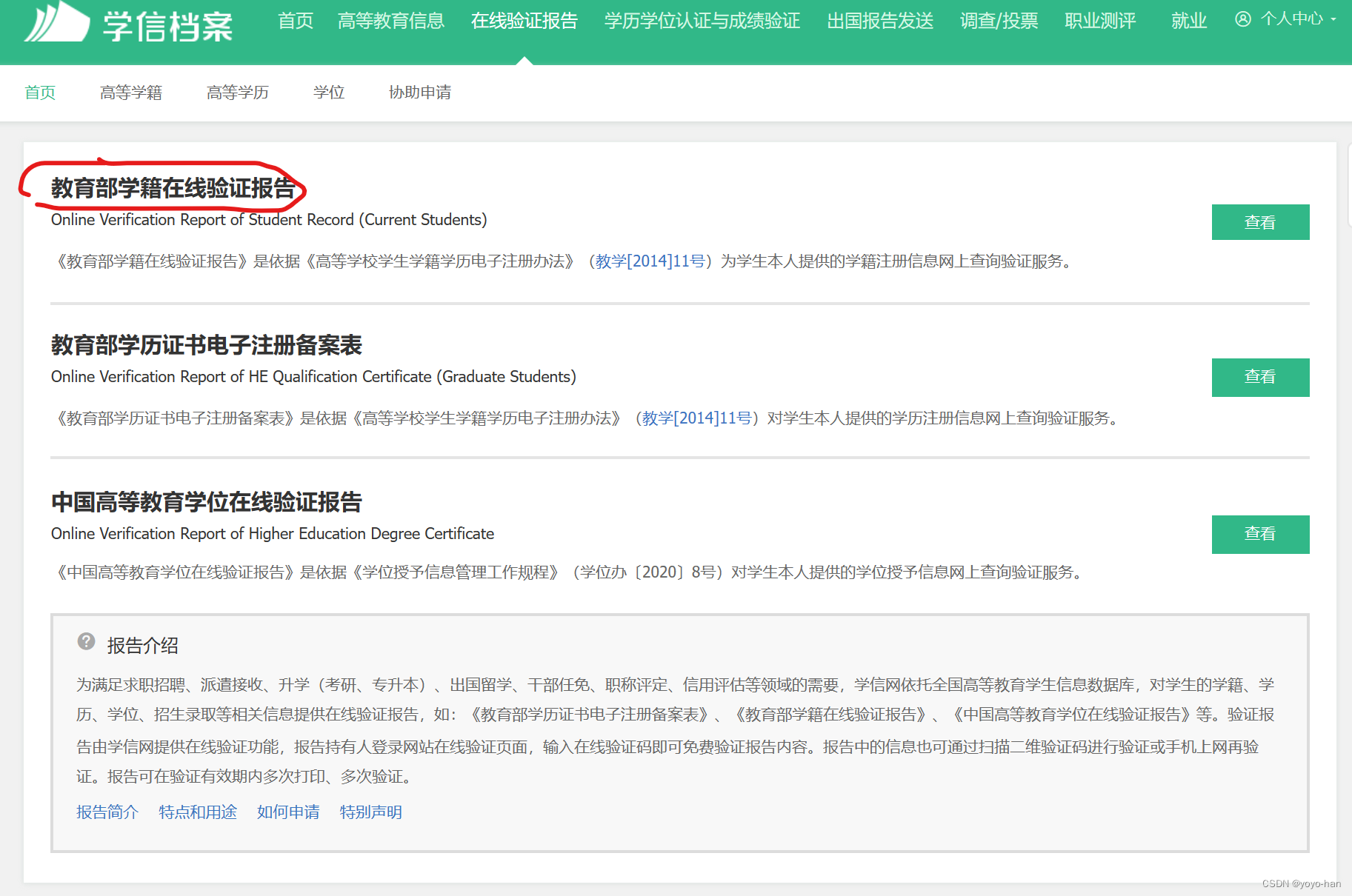This screenshot has width=1352, height=896.
Task: Click the 个人中心 label
Action: 1291,19
